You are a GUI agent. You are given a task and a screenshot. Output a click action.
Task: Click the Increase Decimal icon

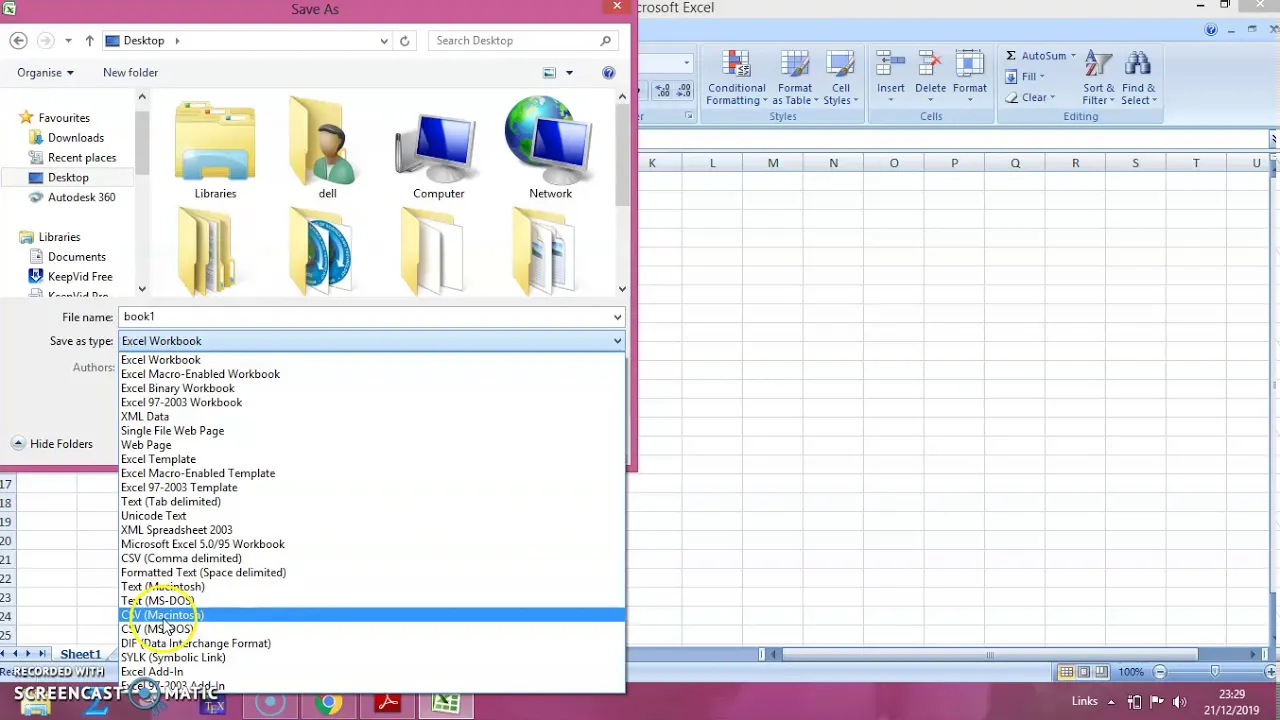[x=663, y=90]
